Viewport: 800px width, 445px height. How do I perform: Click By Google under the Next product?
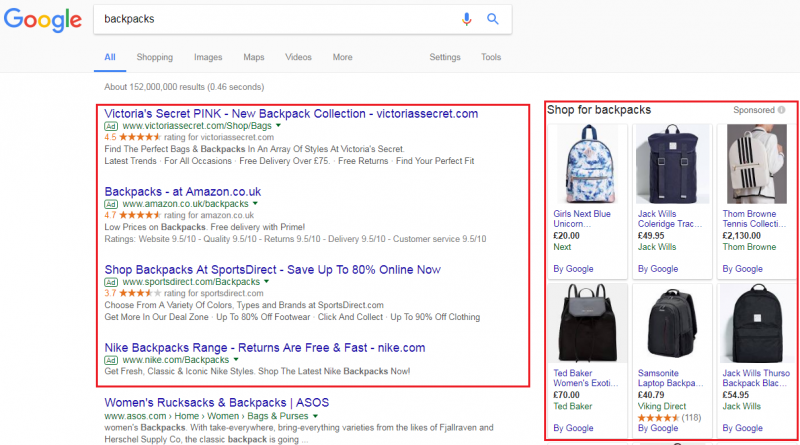(573, 269)
